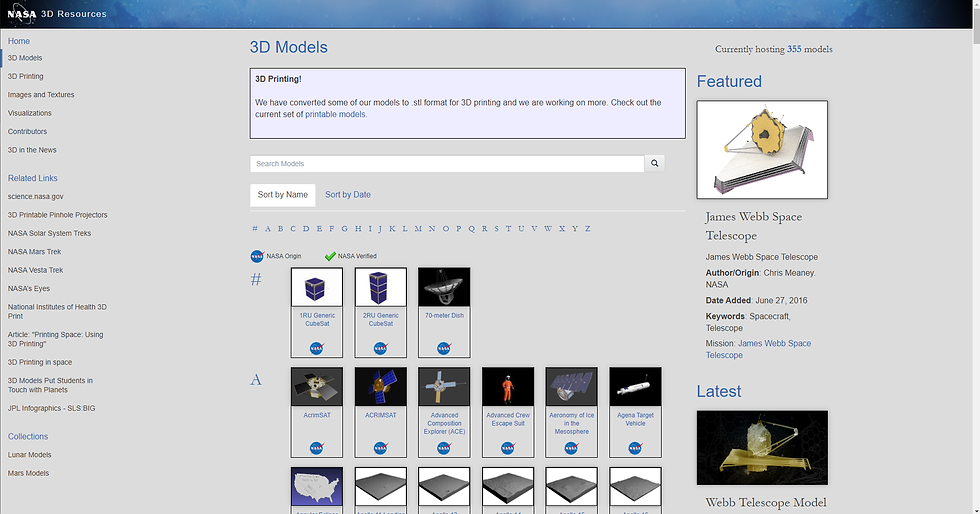
Task: Open Visualizations in sidebar
Action: coord(29,113)
